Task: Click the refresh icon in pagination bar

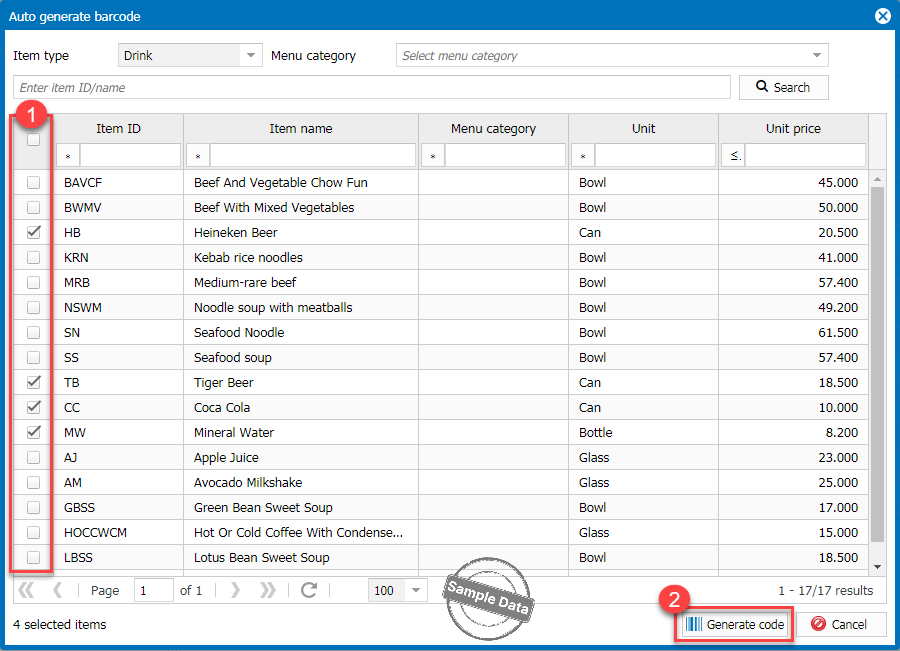Action: (308, 590)
